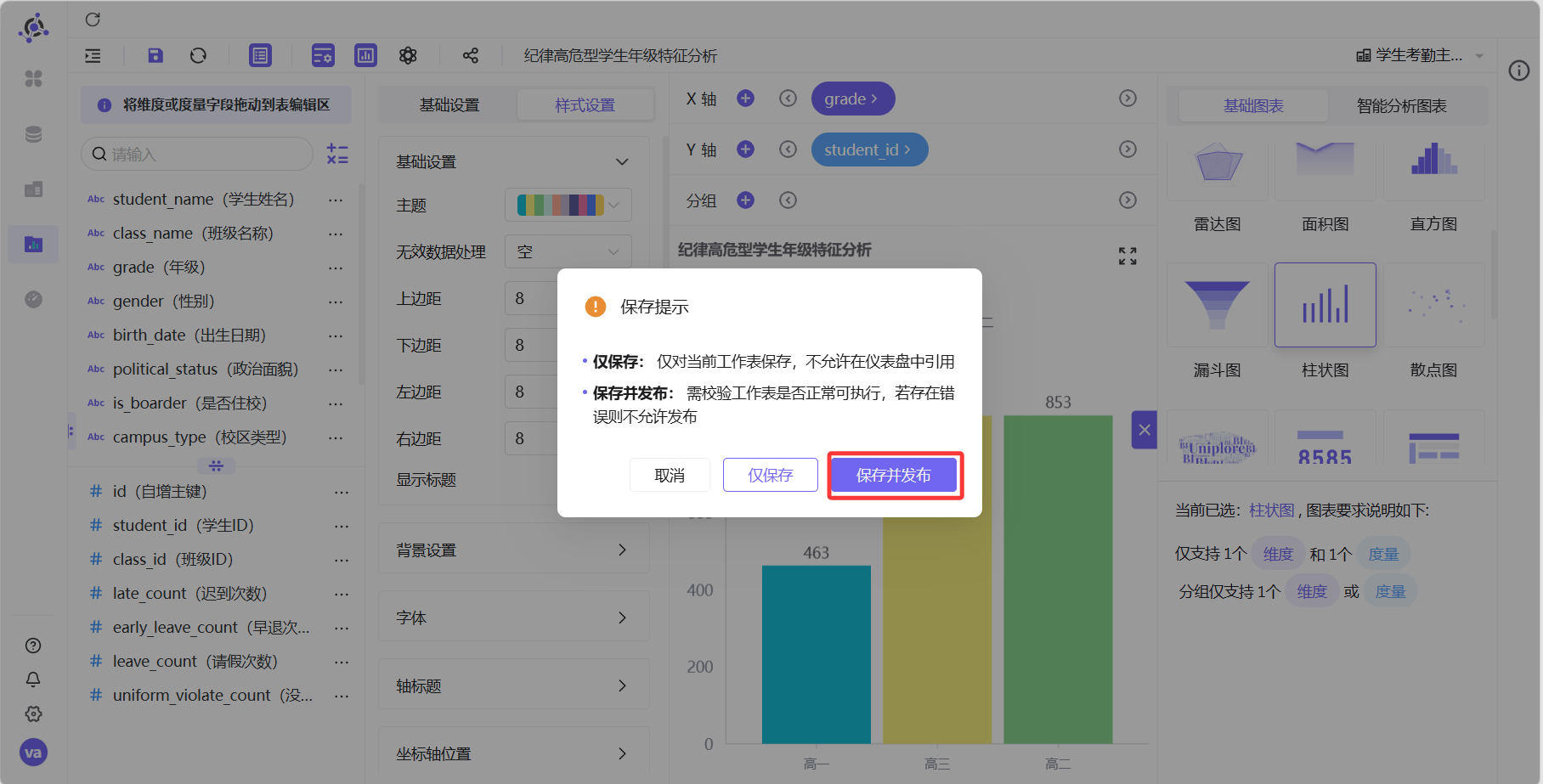Screen dimensions: 1543x784
Task: Open database icon in left sidebar
Action: coord(33,134)
